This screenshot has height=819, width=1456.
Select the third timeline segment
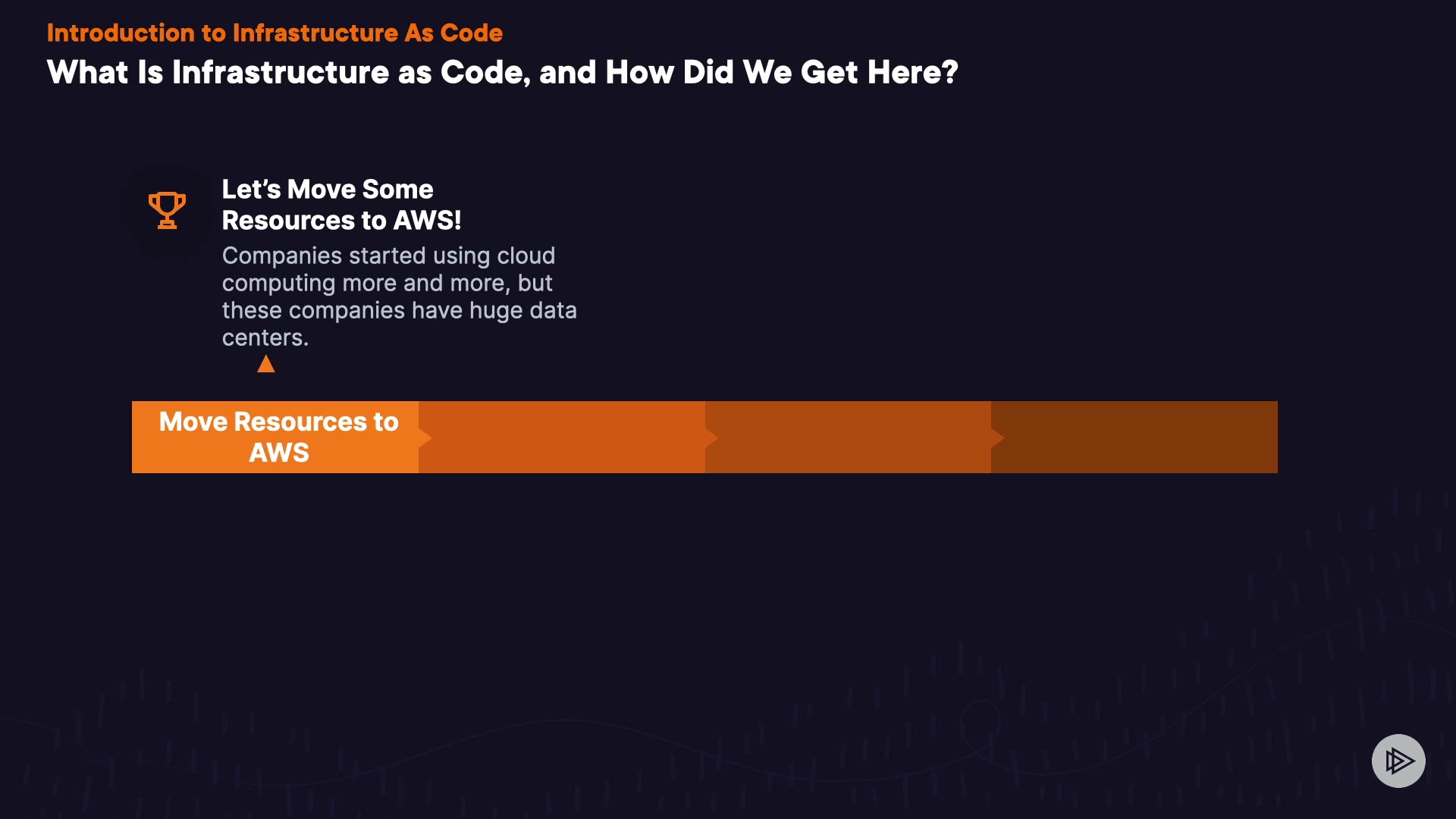(851, 437)
